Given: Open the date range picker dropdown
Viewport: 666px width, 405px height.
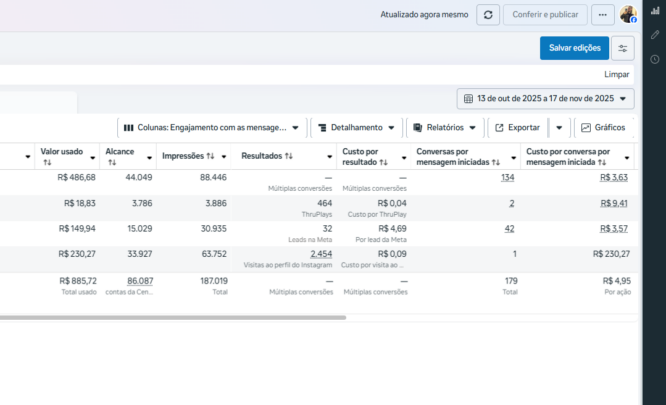Looking at the screenshot, I should 546,98.
